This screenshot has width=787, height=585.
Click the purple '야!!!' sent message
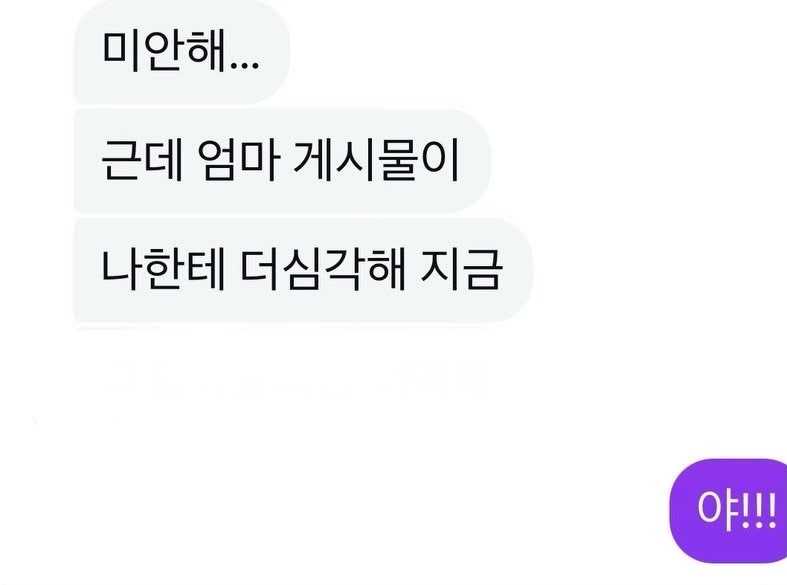click(728, 511)
